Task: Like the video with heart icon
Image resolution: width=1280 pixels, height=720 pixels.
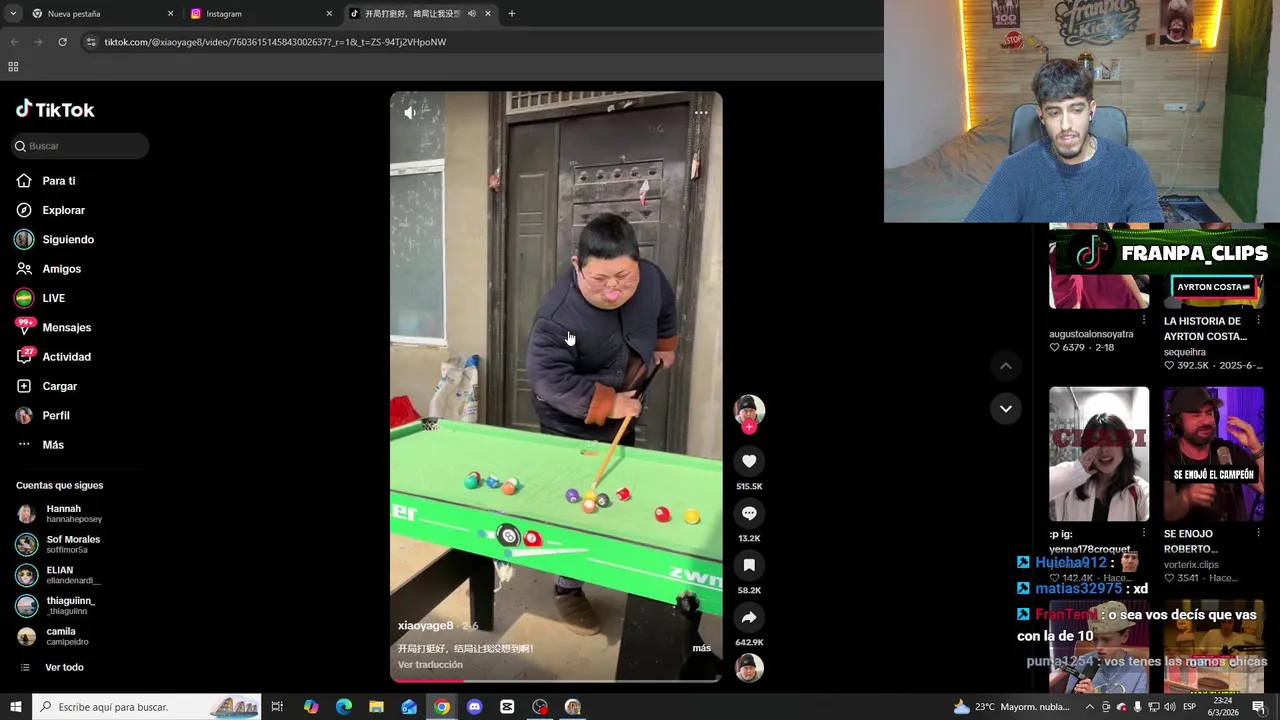Action: 749,461
